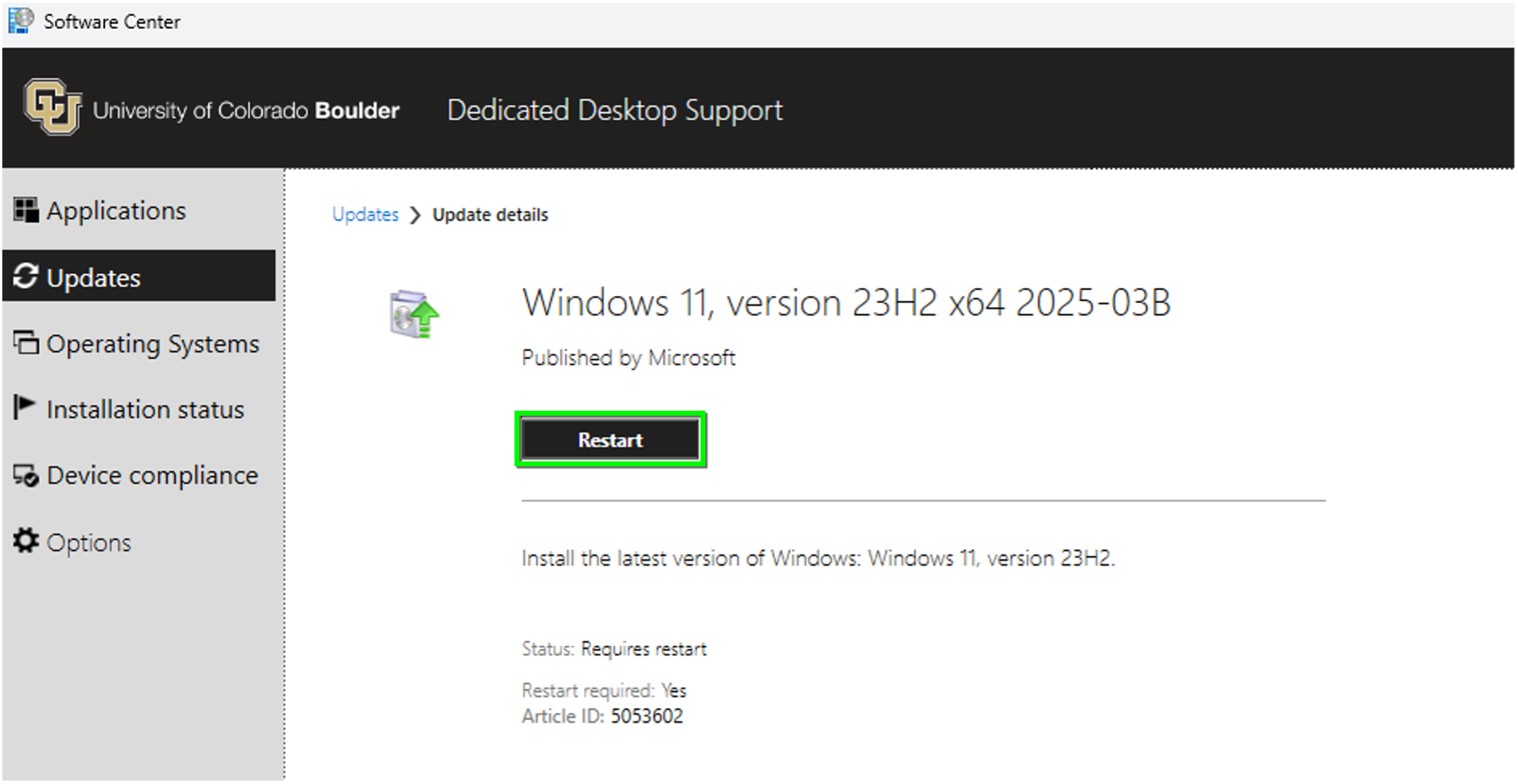1518x784 pixels.
Task: Click the Options gear icon
Action: click(26, 541)
